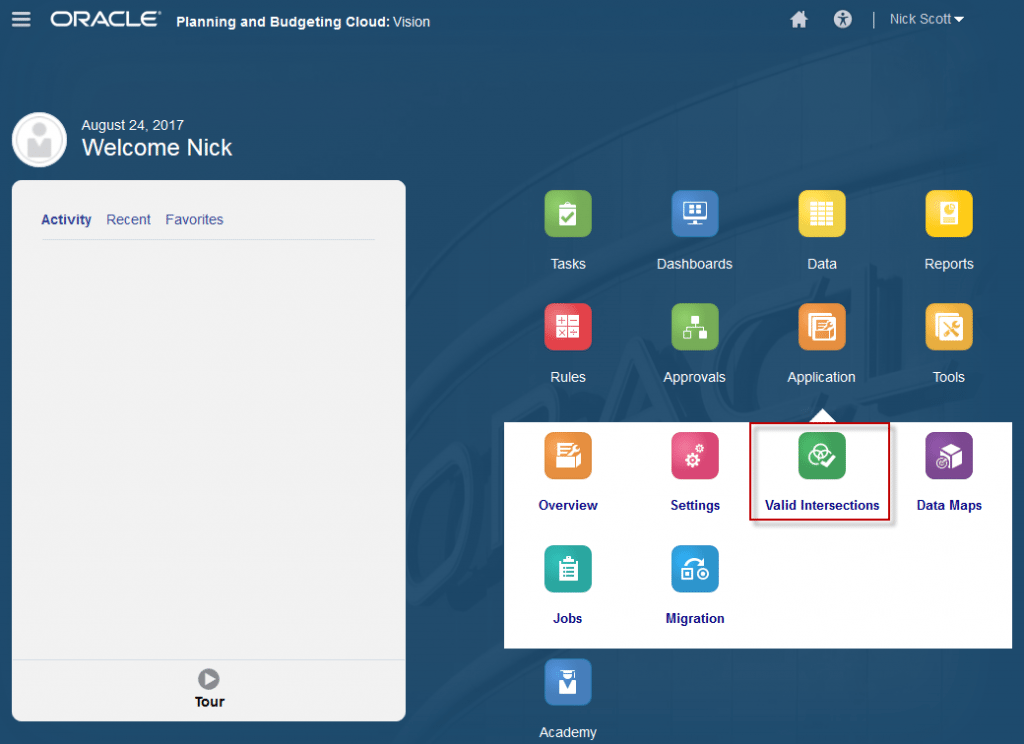Switch to the Activity tab
This screenshot has width=1024, height=744.
[x=66, y=219]
